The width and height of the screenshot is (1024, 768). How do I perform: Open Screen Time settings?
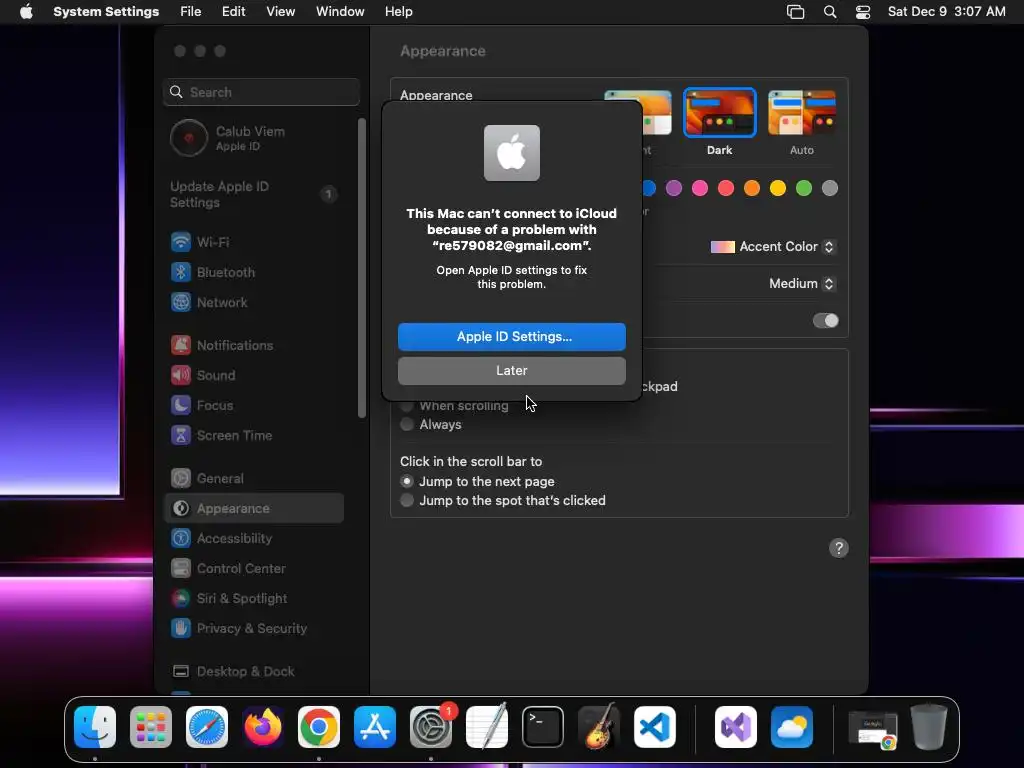pos(255,435)
